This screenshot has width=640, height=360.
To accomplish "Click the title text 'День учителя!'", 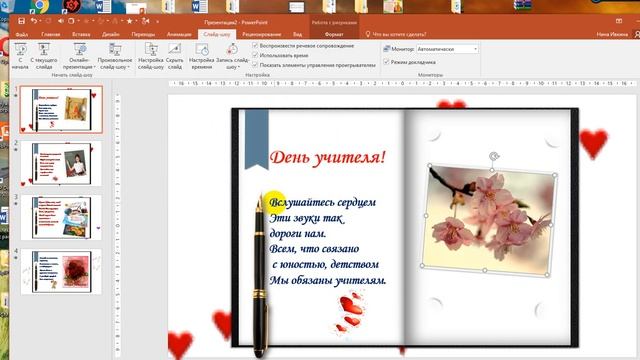I will (327, 157).
